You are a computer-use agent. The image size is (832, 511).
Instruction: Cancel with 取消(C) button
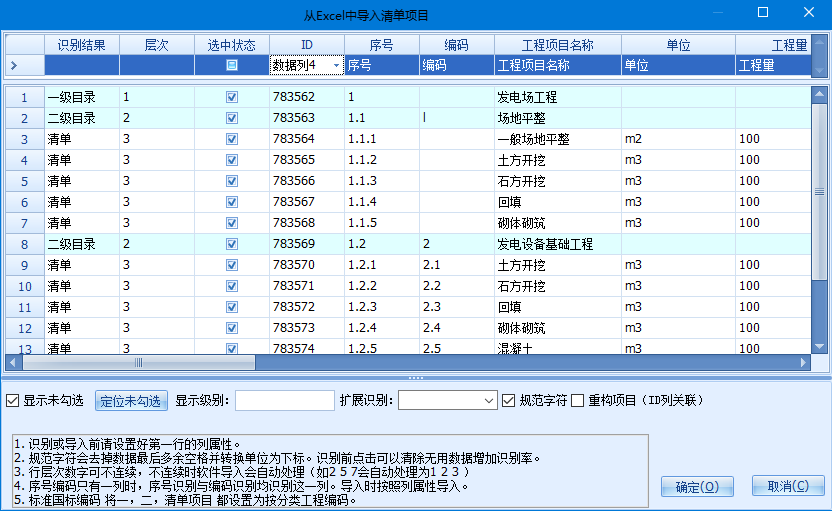pyautogui.click(x=788, y=486)
